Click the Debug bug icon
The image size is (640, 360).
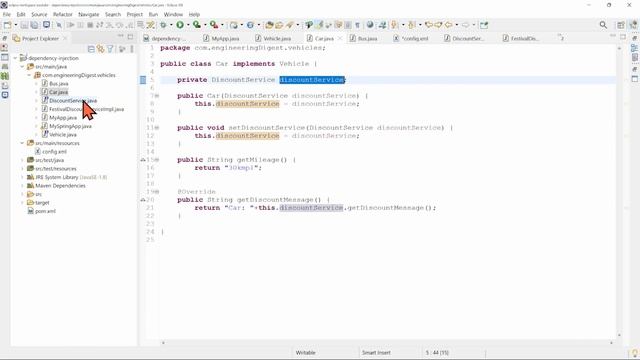click(x=163, y=25)
